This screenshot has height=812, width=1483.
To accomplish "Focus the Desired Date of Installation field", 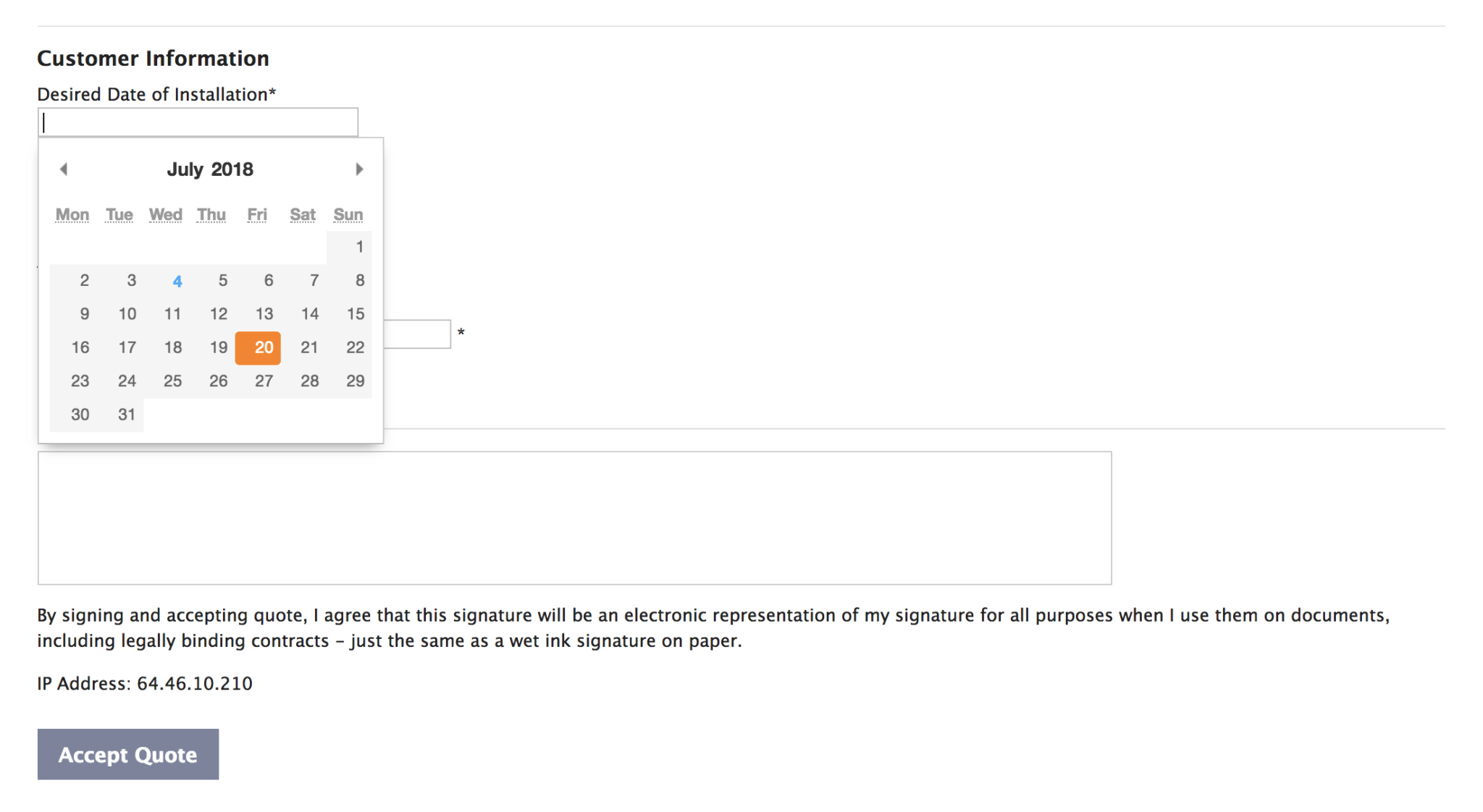I will pyautogui.click(x=198, y=122).
